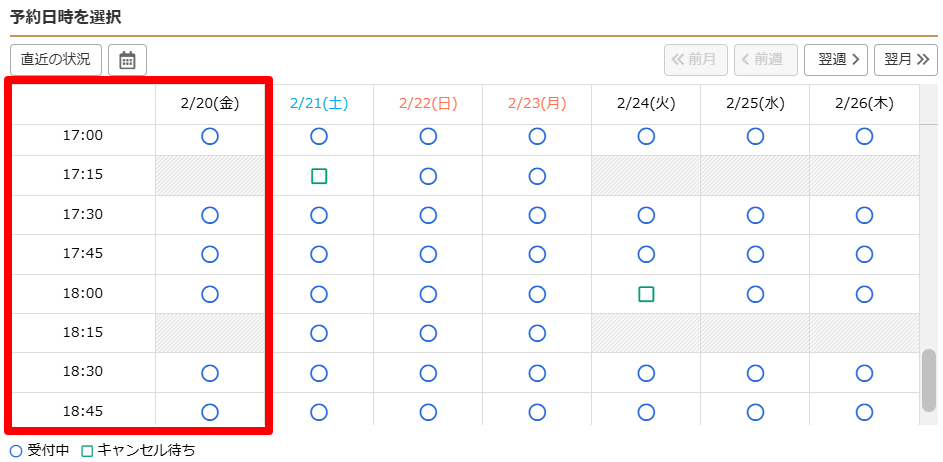The height and width of the screenshot is (462, 943).
Task: Click the 2/24(火) column header
Action: pos(646,103)
